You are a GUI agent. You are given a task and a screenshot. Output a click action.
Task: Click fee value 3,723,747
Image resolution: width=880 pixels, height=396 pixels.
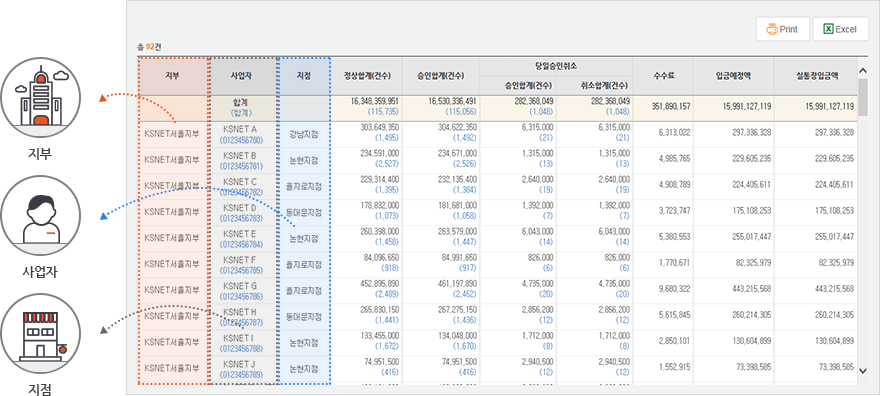(x=675, y=210)
